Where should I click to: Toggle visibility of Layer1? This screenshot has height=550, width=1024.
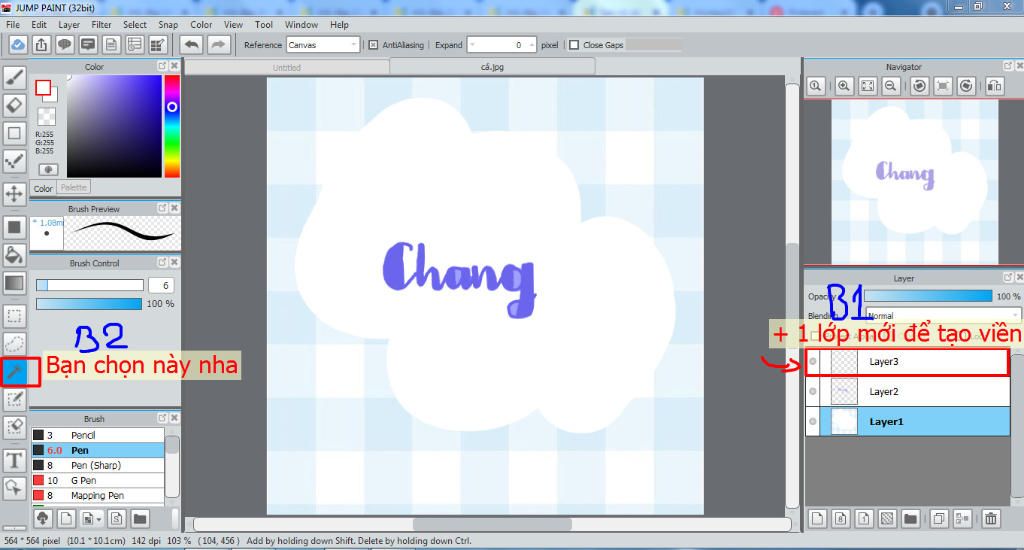[x=813, y=421]
